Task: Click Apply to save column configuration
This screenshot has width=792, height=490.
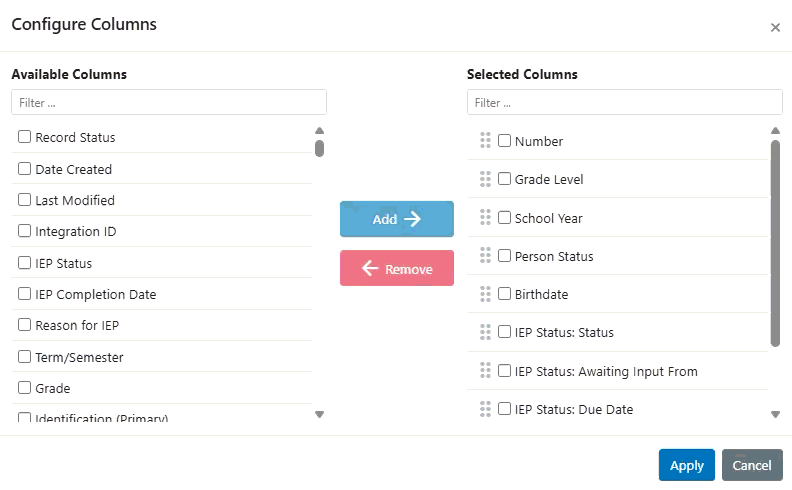Action: 686,465
